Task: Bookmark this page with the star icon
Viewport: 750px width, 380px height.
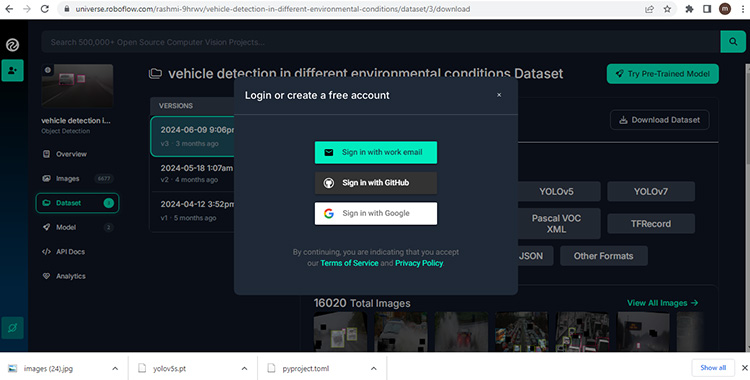Action: (667, 9)
